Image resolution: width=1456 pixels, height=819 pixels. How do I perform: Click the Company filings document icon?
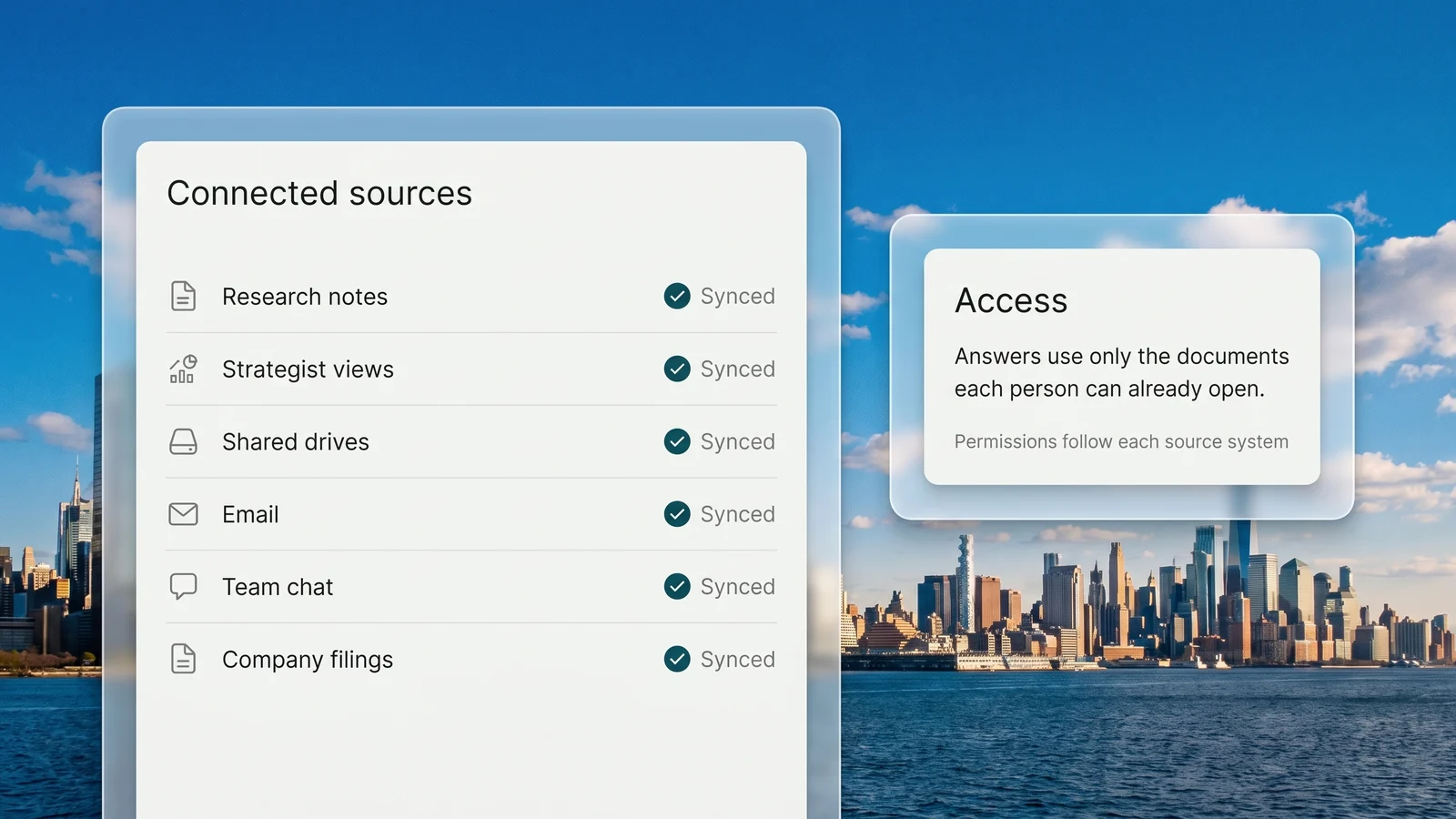click(183, 658)
